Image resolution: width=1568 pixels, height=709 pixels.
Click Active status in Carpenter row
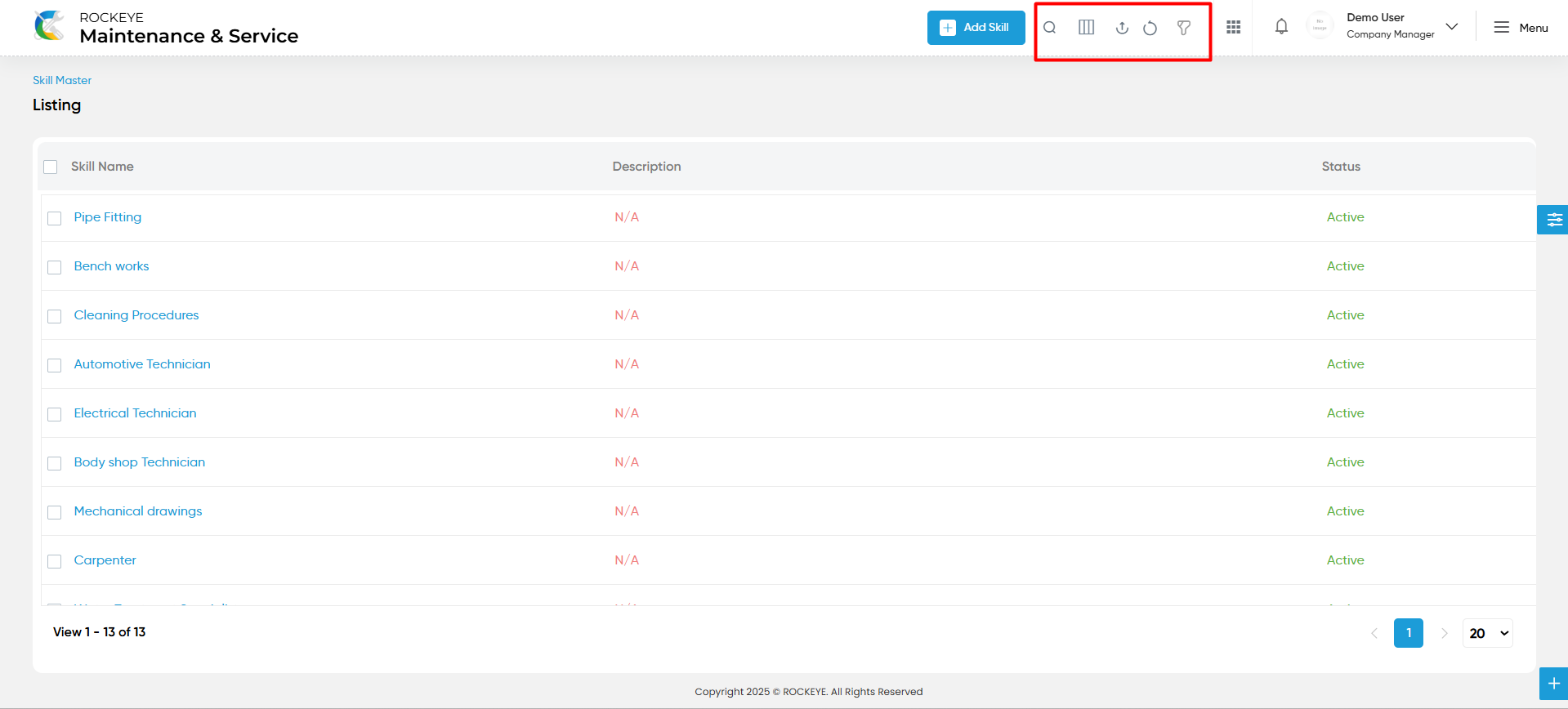pos(1346,560)
